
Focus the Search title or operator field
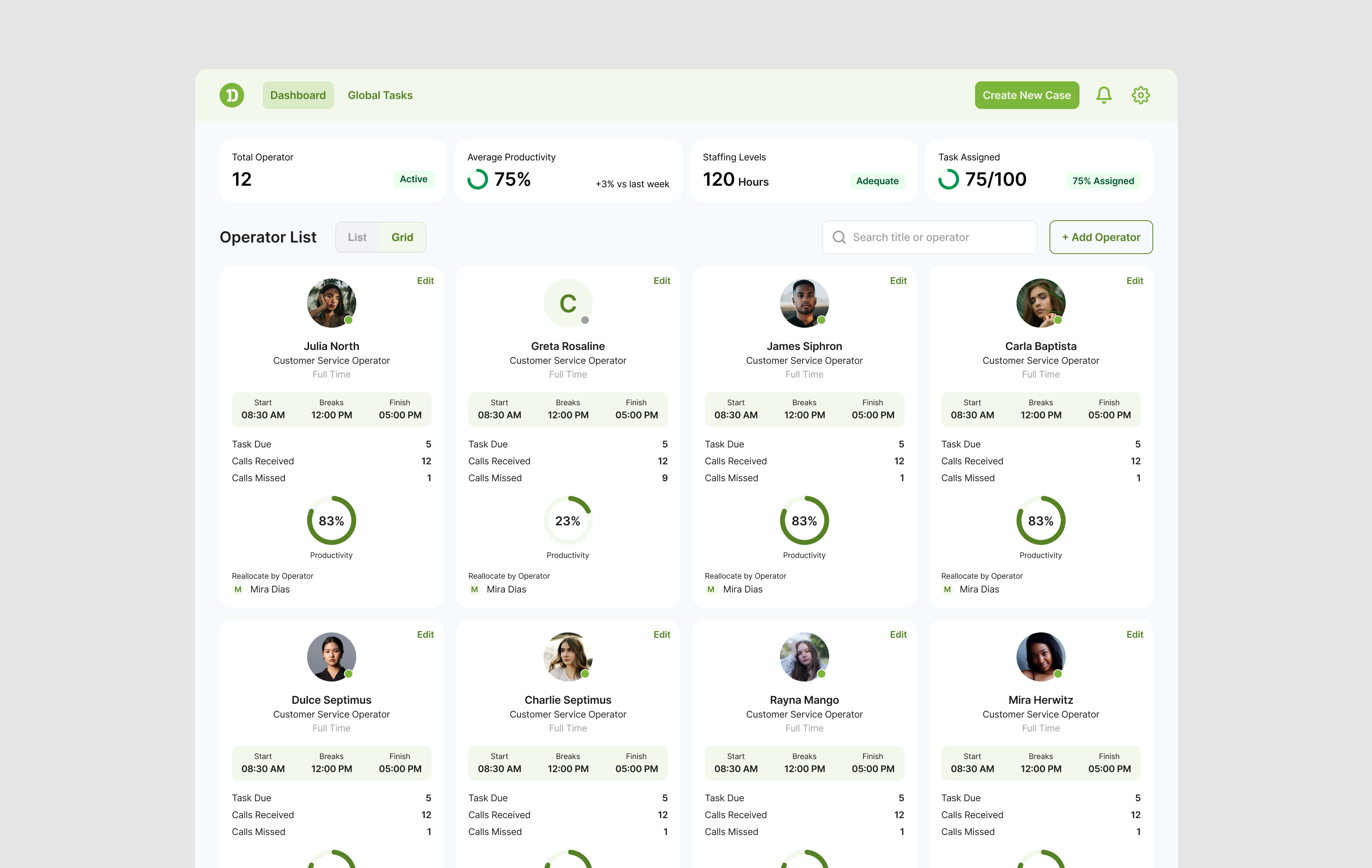[x=929, y=237]
